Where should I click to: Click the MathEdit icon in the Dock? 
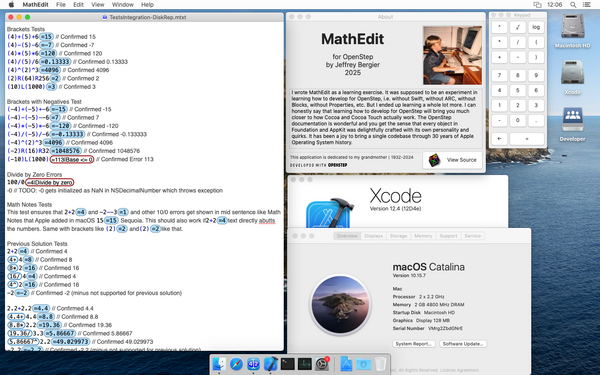tap(253, 364)
